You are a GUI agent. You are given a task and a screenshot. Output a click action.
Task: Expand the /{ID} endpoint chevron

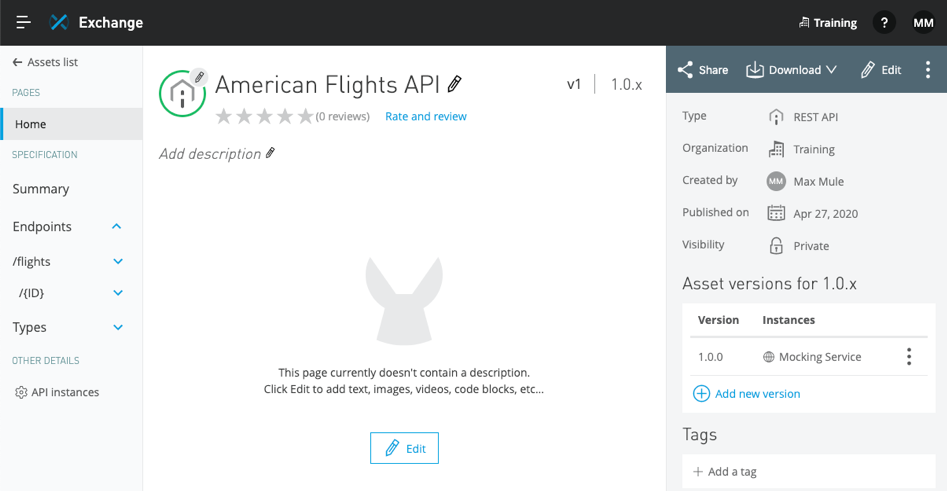118,293
